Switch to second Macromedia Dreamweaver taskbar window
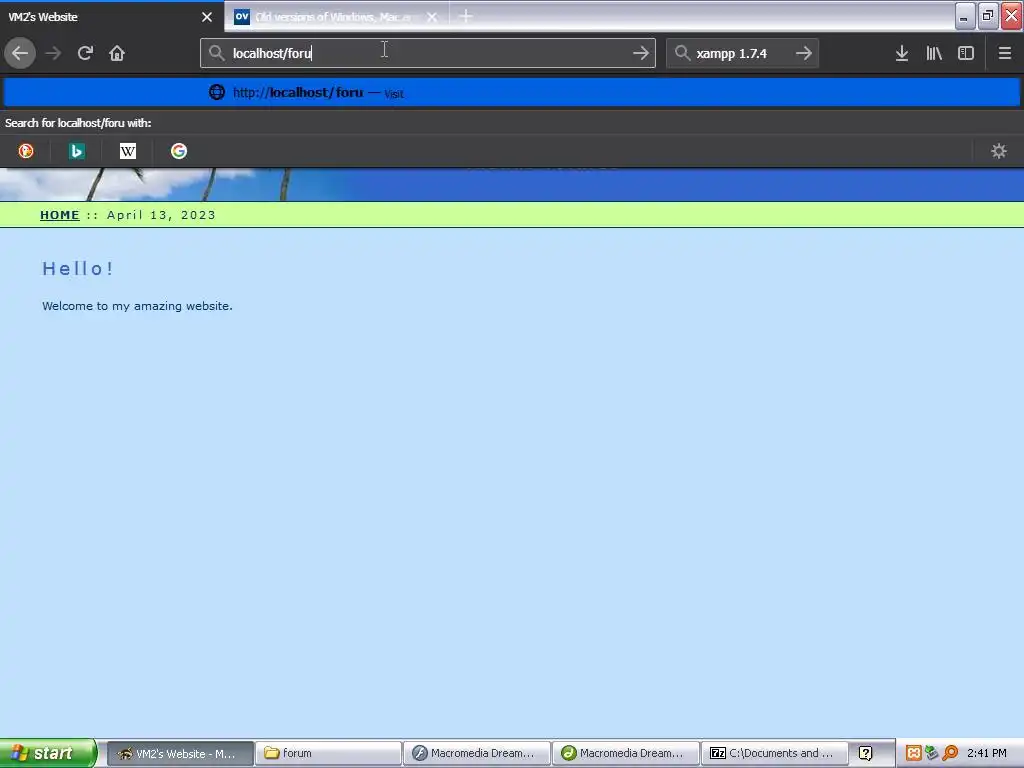The image size is (1024, 768). tap(626, 753)
